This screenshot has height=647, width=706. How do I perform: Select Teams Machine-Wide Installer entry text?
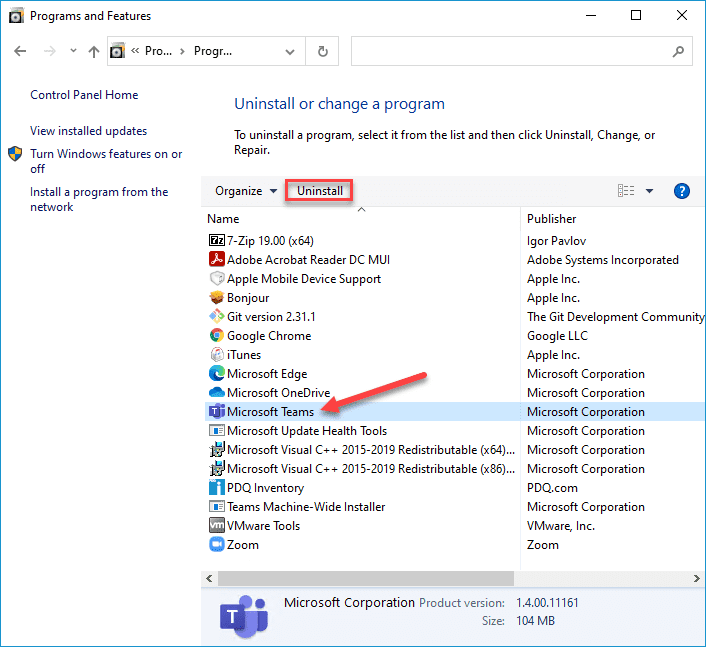(x=306, y=507)
